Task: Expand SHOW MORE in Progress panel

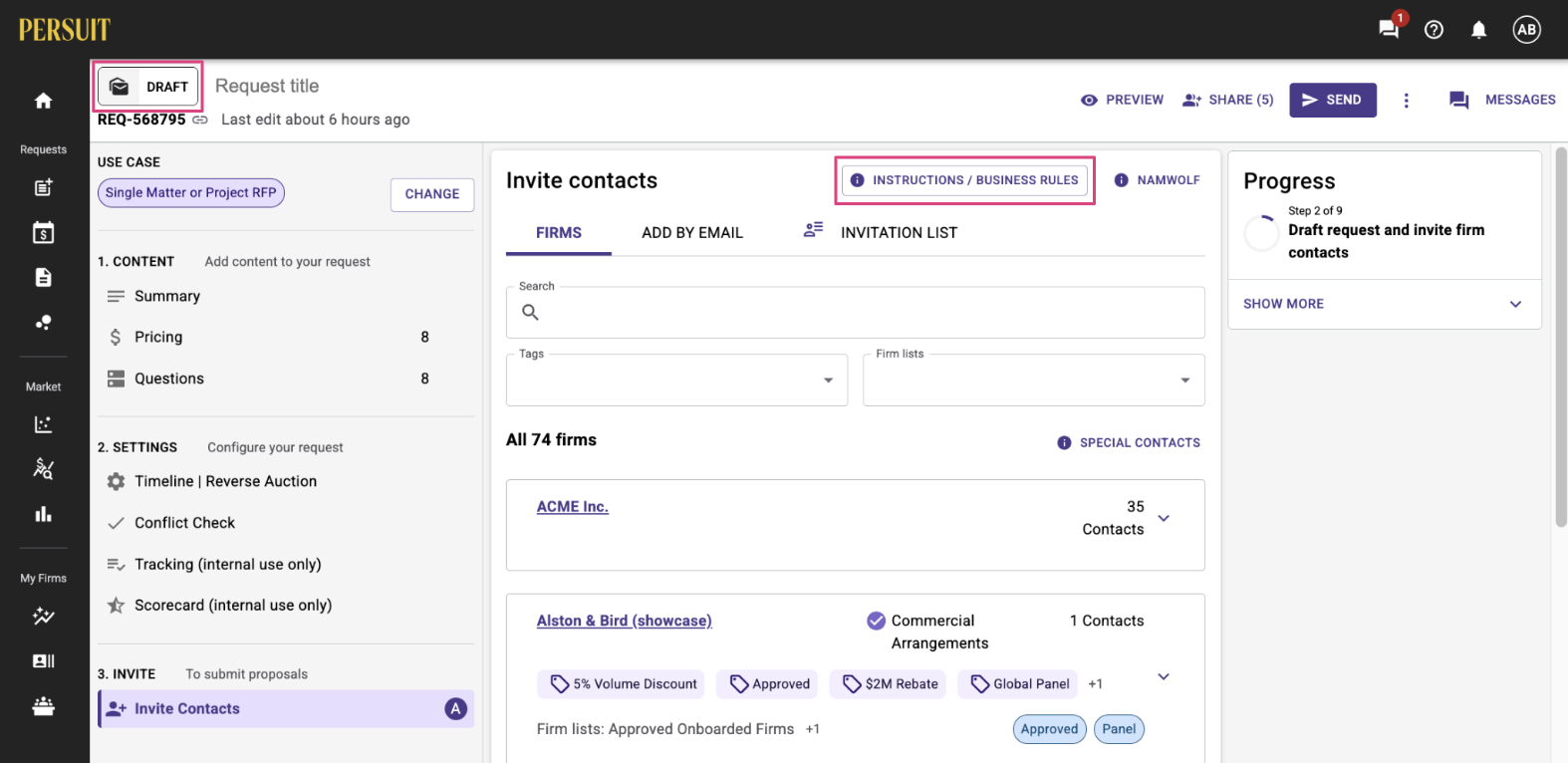Action: (1384, 304)
